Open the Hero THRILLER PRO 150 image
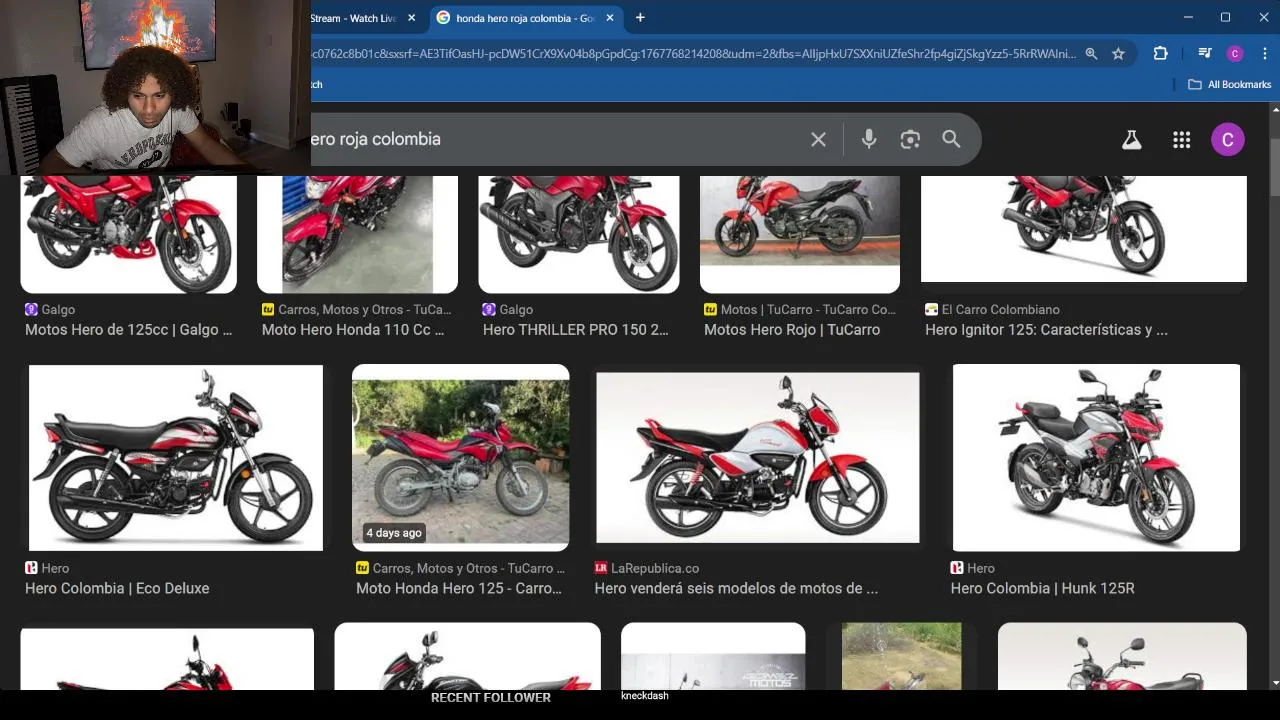 [x=579, y=234]
